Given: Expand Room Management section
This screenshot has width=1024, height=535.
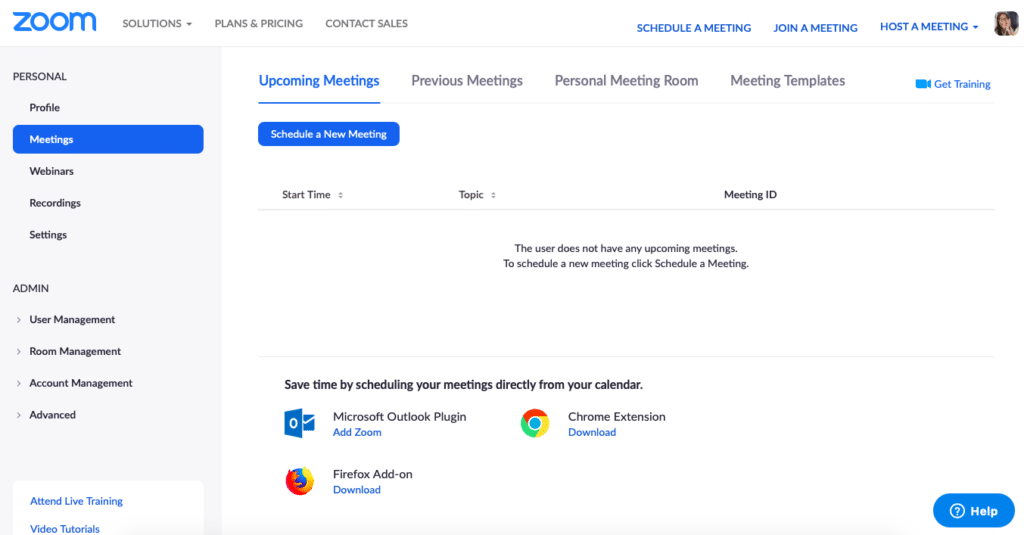Looking at the screenshot, I should click(x=75, y=352).
